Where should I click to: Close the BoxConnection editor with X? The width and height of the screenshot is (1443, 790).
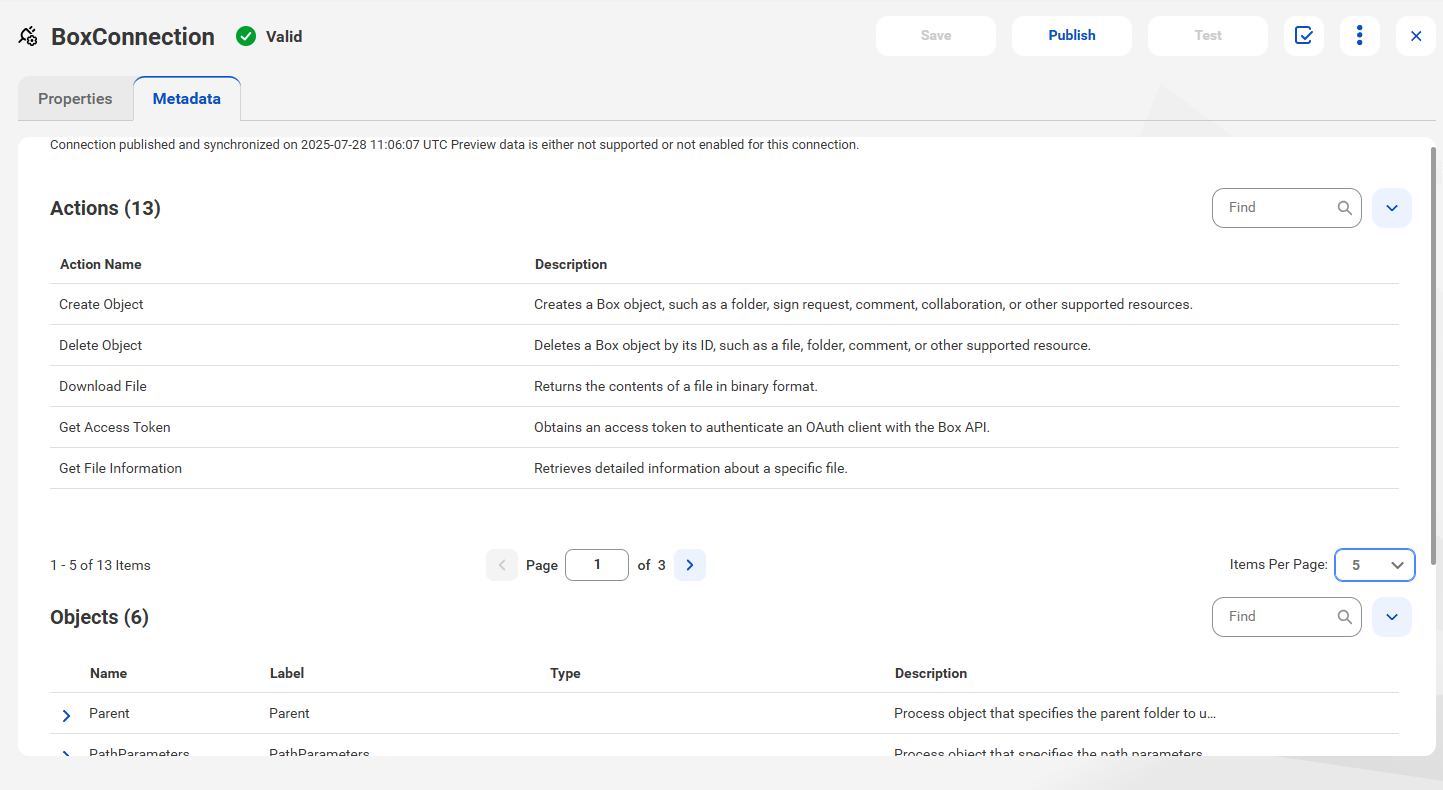click(x=1416, y=36)
